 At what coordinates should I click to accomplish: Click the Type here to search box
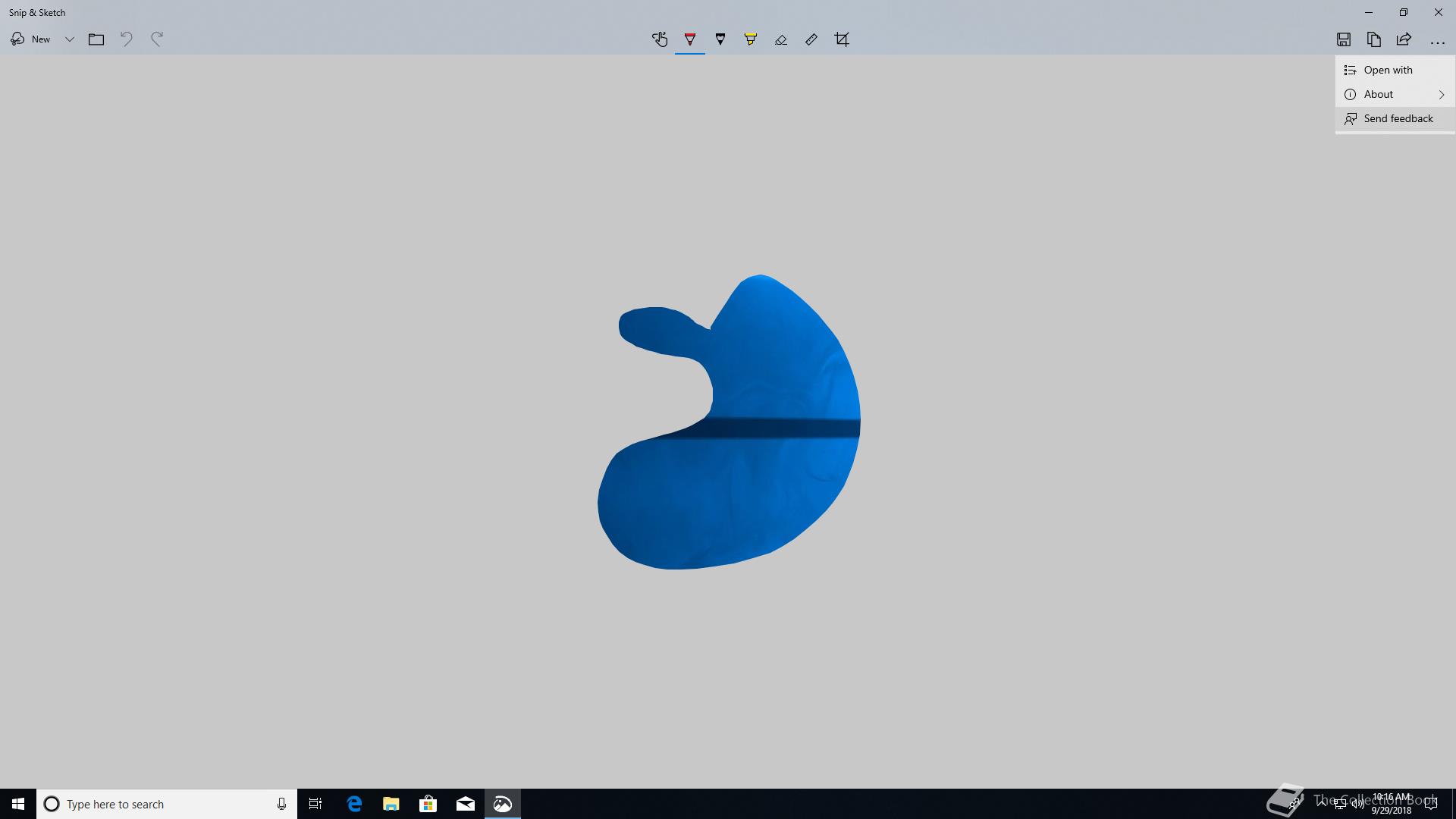coord(167,804)
